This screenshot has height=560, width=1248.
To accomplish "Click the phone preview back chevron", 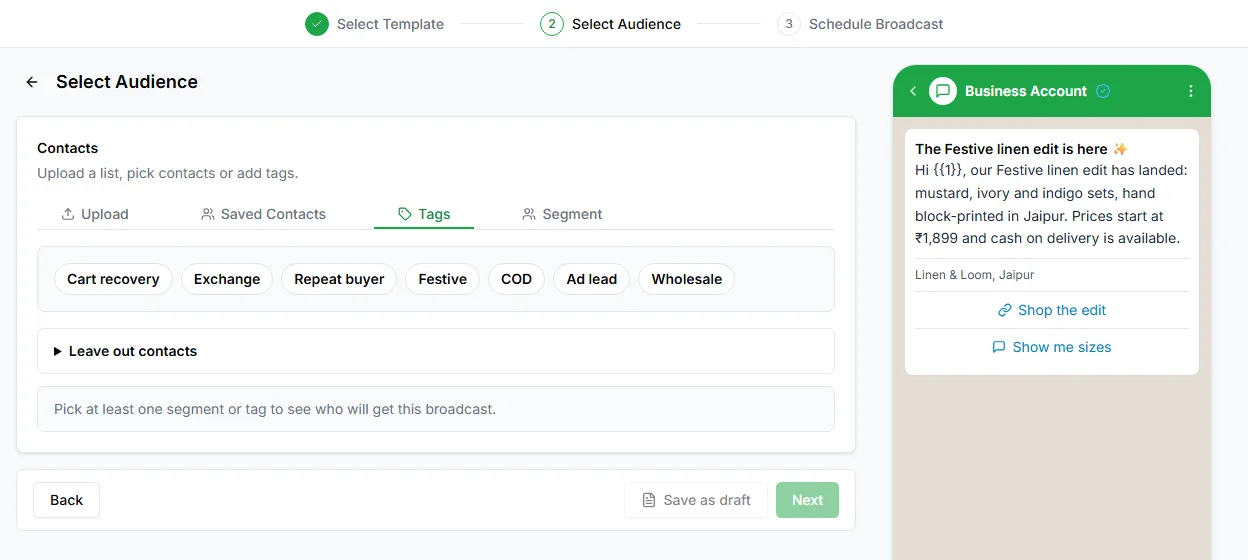I will tap(913, 91).
